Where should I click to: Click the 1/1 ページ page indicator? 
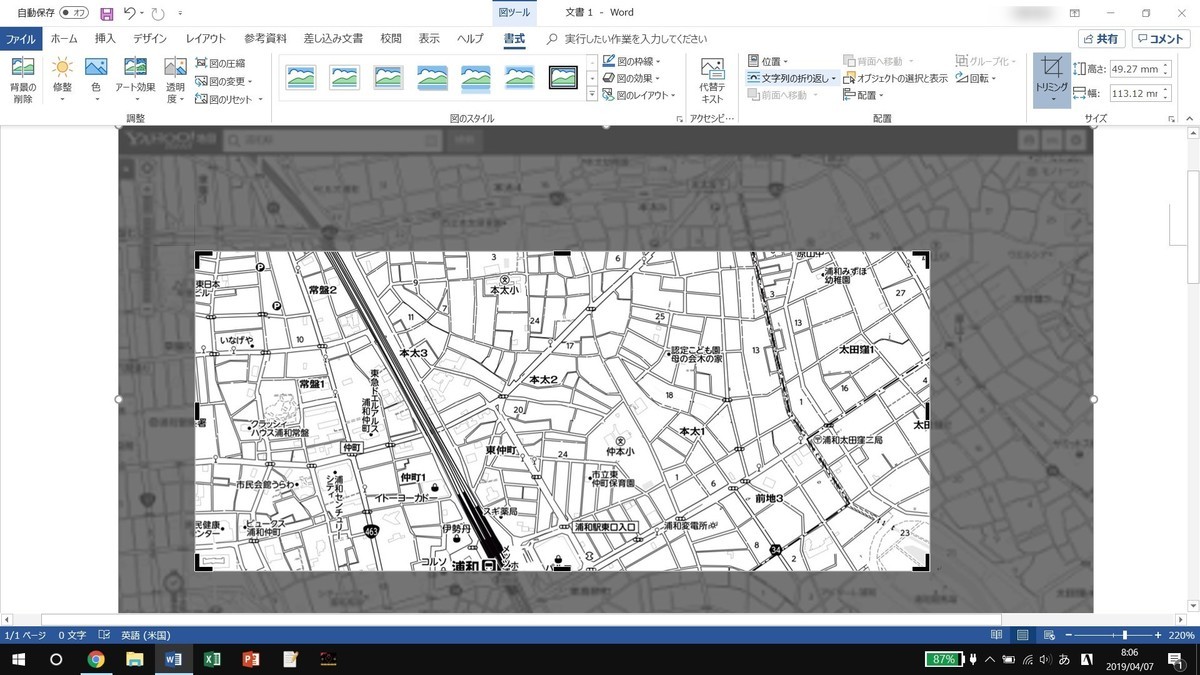click(x=26, y=635)
